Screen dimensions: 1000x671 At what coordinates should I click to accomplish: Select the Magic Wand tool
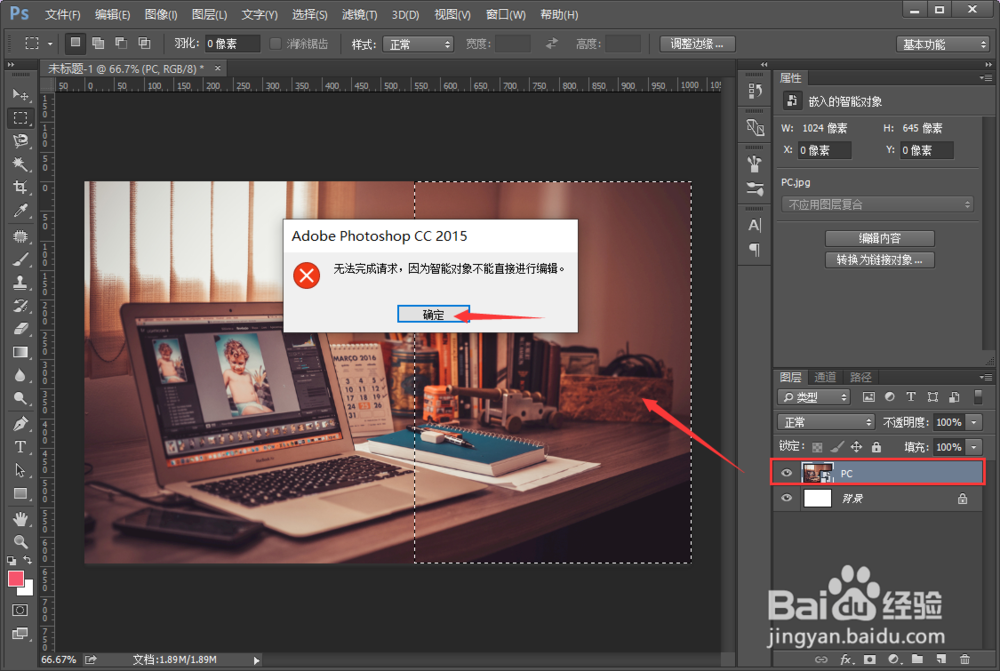pos(20,164)
